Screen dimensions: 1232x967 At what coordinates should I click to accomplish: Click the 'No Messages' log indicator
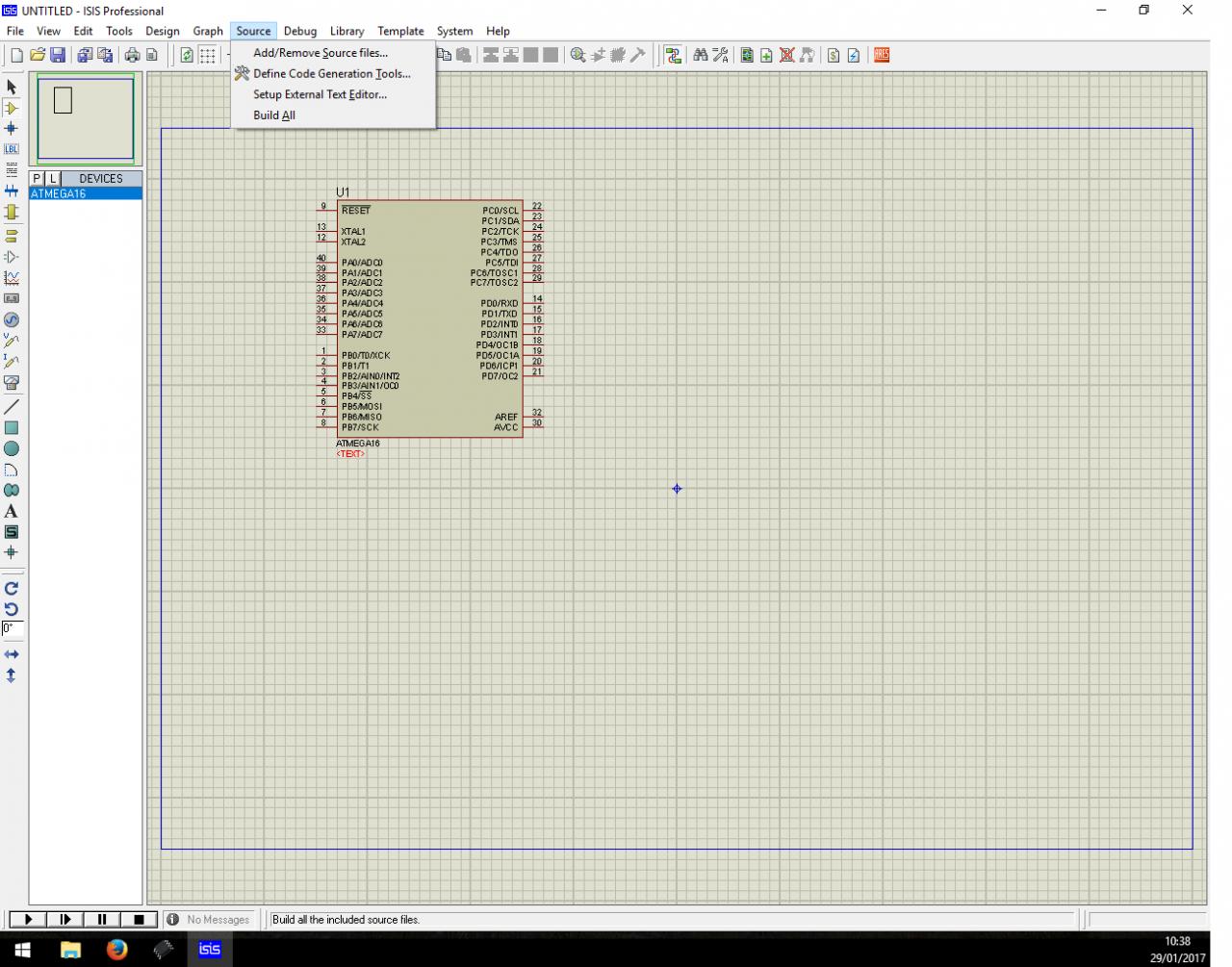tap(210, 920)
